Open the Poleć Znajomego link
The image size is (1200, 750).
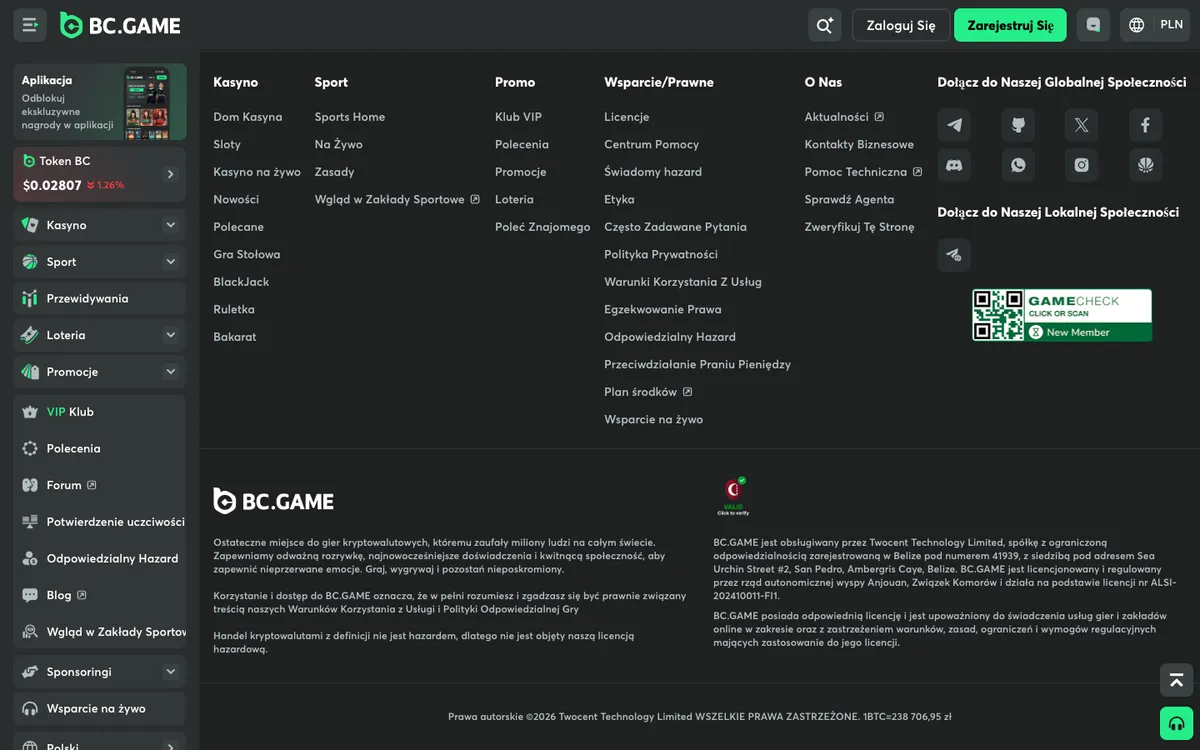pyautogui.click(x=543, y=227)
